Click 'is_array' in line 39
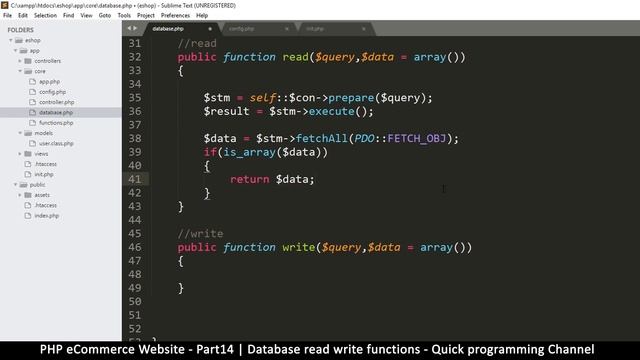The width and height of the screenshot is (640, 360). point(249,152)
